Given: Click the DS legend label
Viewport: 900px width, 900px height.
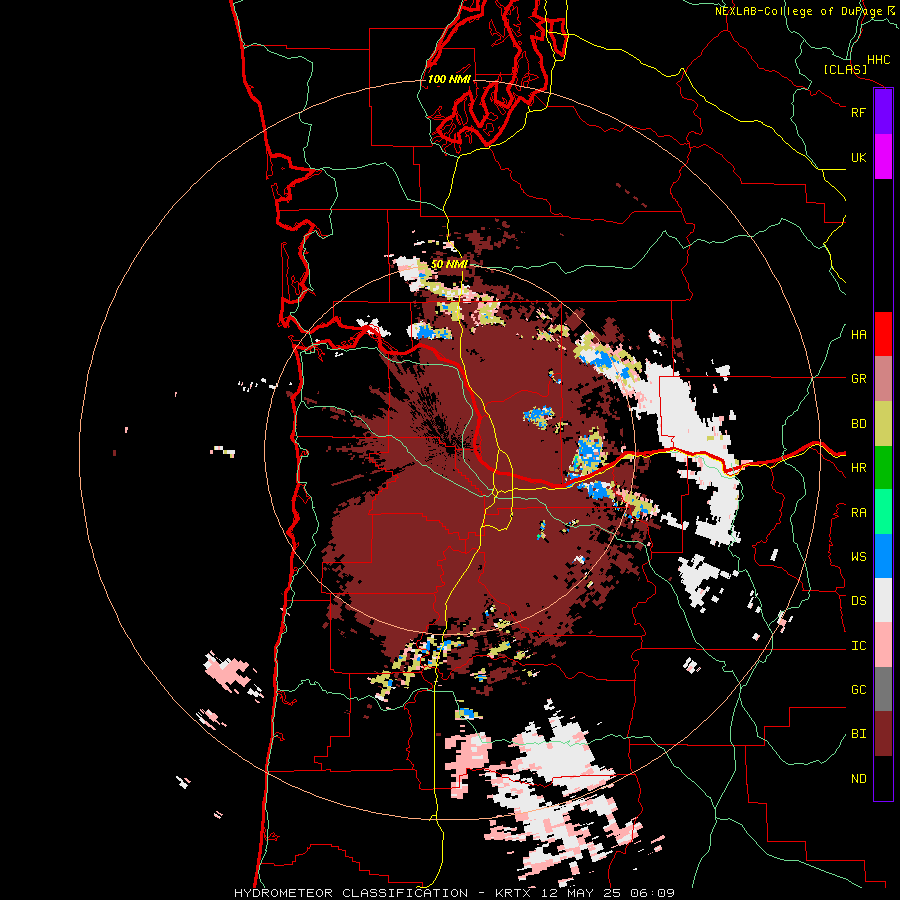Looking at the screenshot, I should (x=858, y=601).
